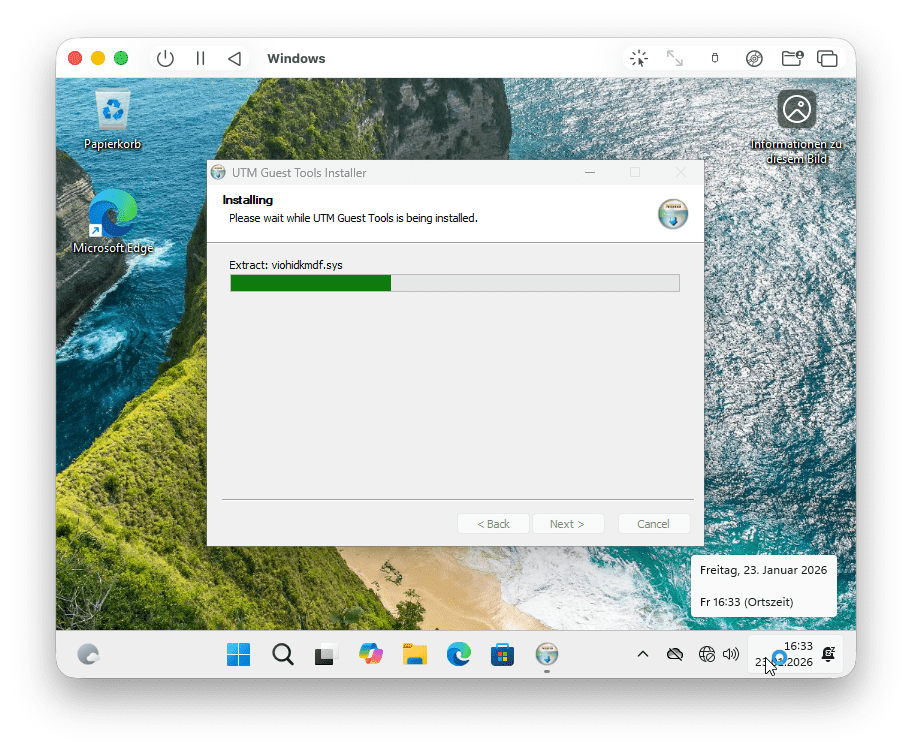Click the UTM power button icon

165,58
